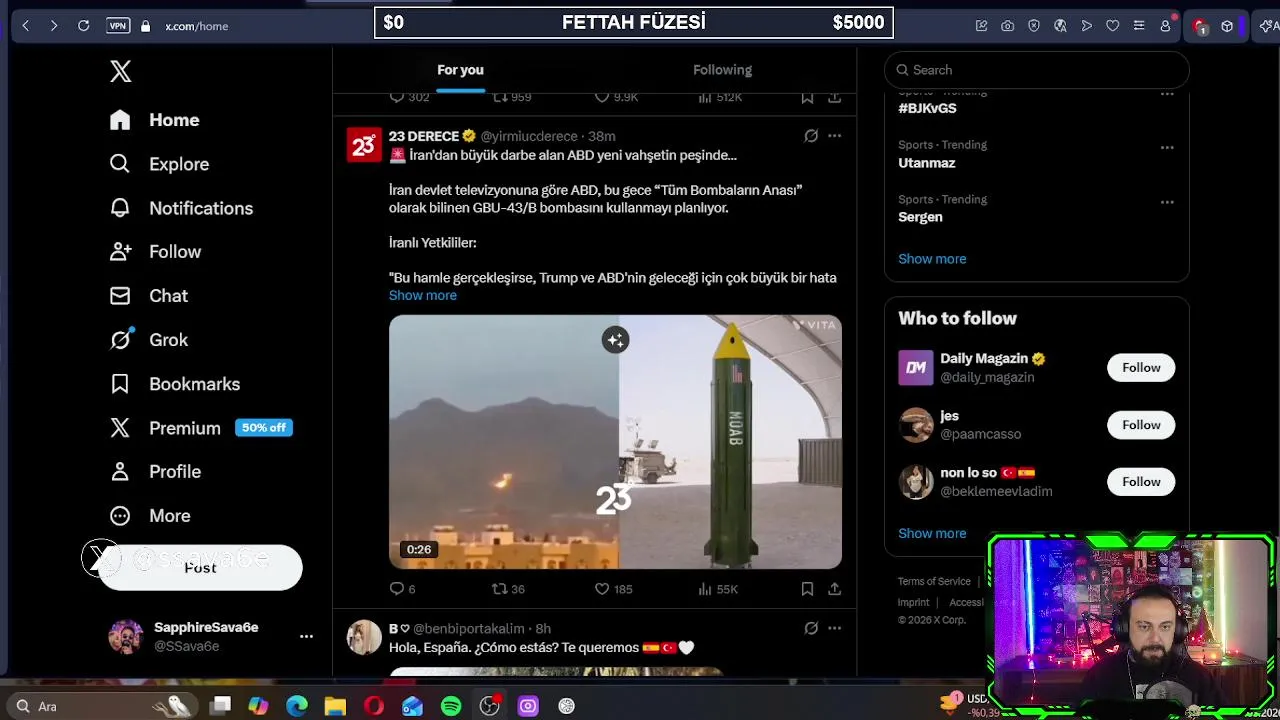Follow non lo so account
Screen dimensions: 1280x720
click(x=1141, y=482)
